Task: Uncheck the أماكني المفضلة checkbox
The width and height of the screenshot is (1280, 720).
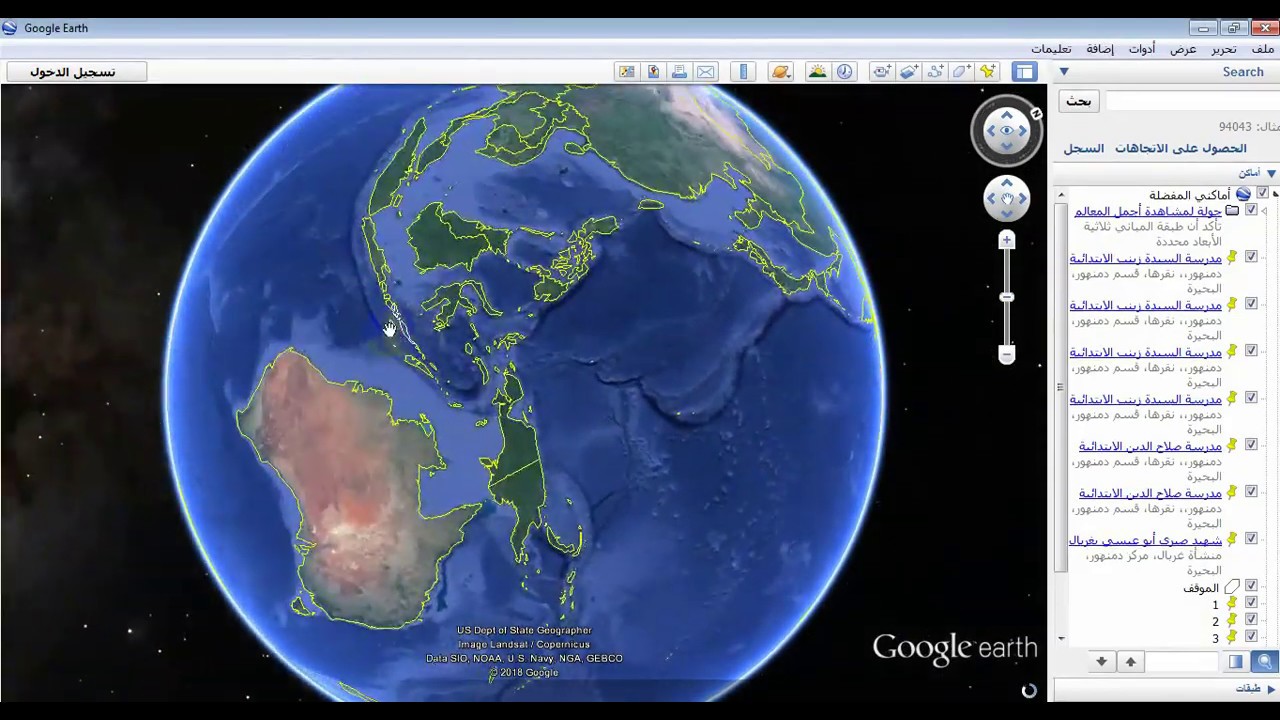Action: (1263, 193)
